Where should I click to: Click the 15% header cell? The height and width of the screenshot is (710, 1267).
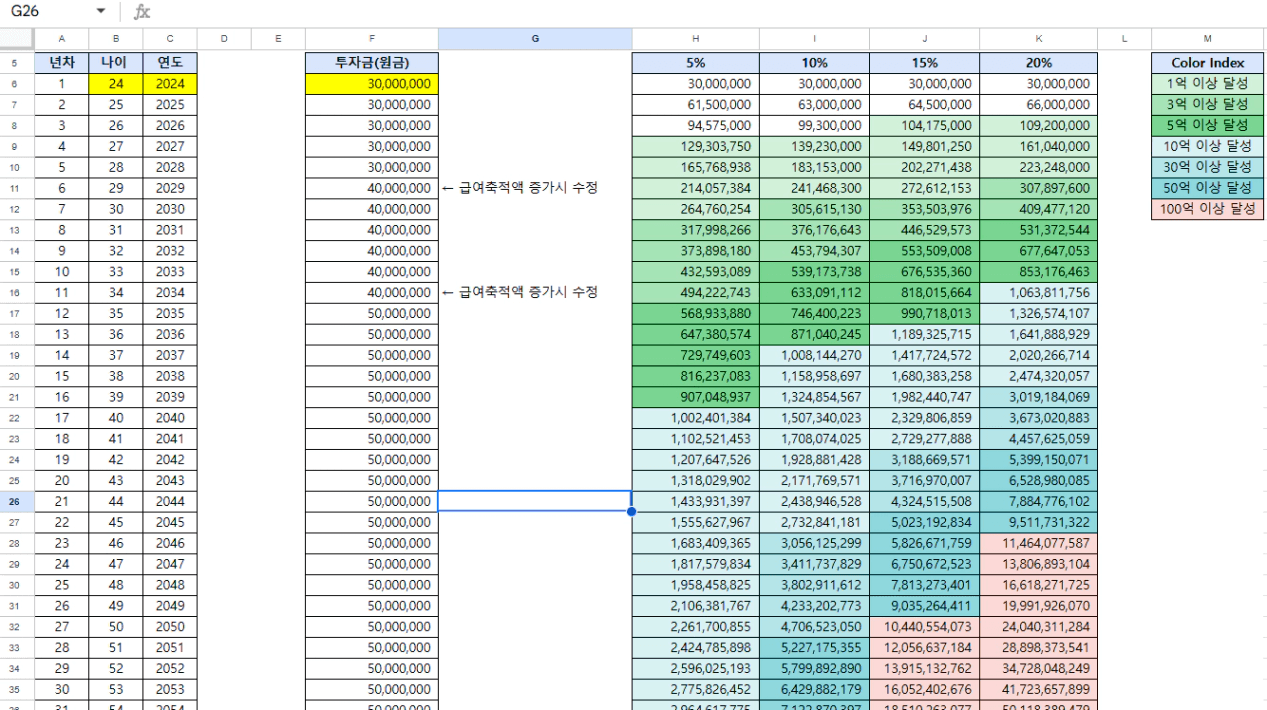tap(925, 63)
